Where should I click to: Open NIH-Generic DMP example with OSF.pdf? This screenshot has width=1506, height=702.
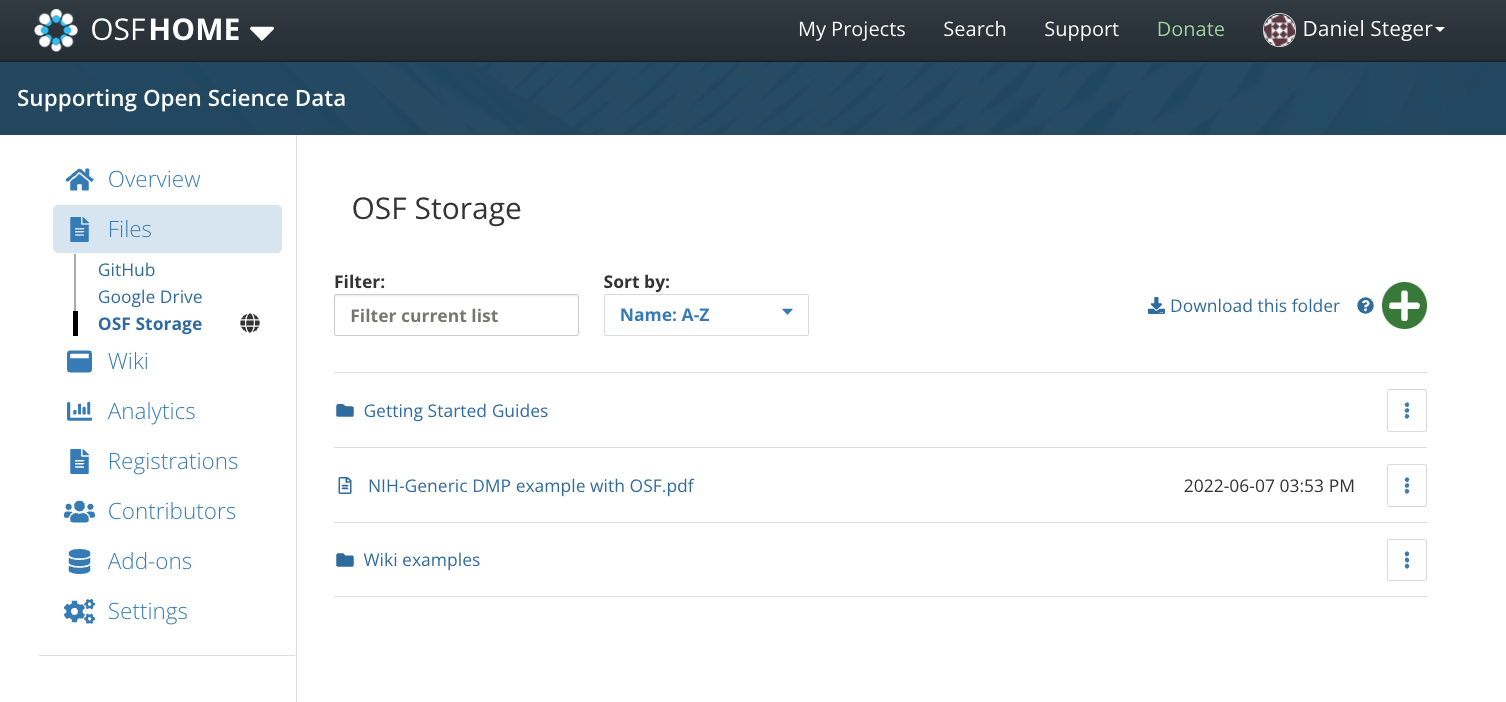(530, 486)
